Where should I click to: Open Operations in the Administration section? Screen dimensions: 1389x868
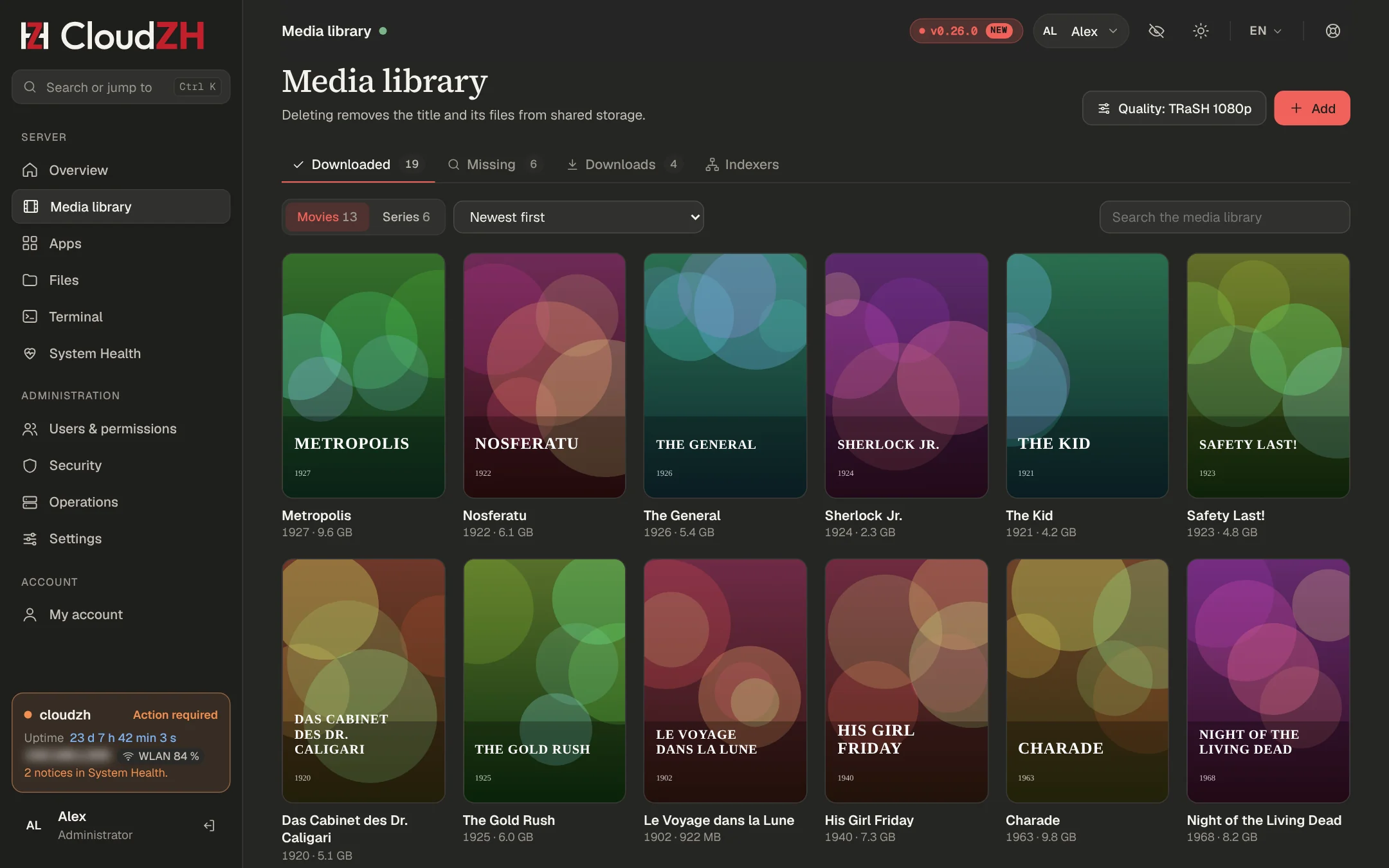click(121, 502)
